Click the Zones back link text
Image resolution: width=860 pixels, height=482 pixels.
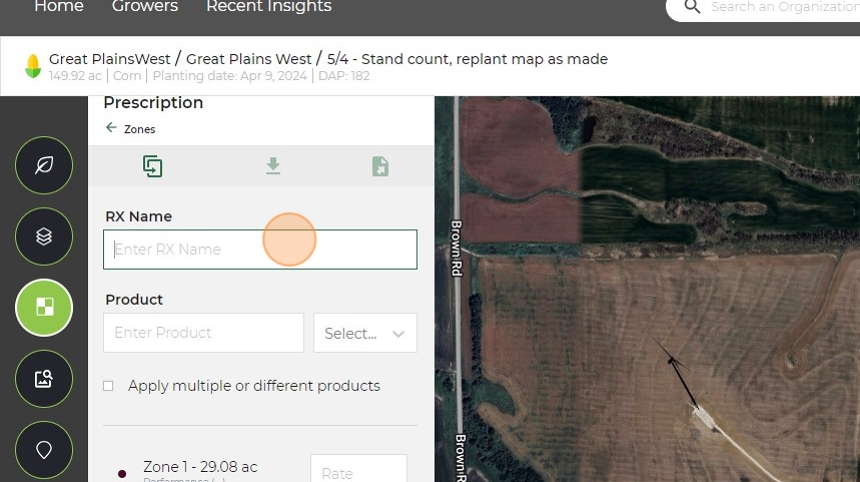pyautogui.click(x=139, y=129)
